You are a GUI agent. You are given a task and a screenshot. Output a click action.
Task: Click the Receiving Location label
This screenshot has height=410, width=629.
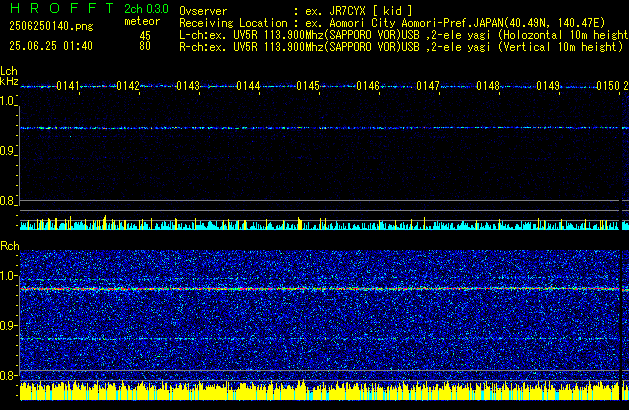(233, 23)
